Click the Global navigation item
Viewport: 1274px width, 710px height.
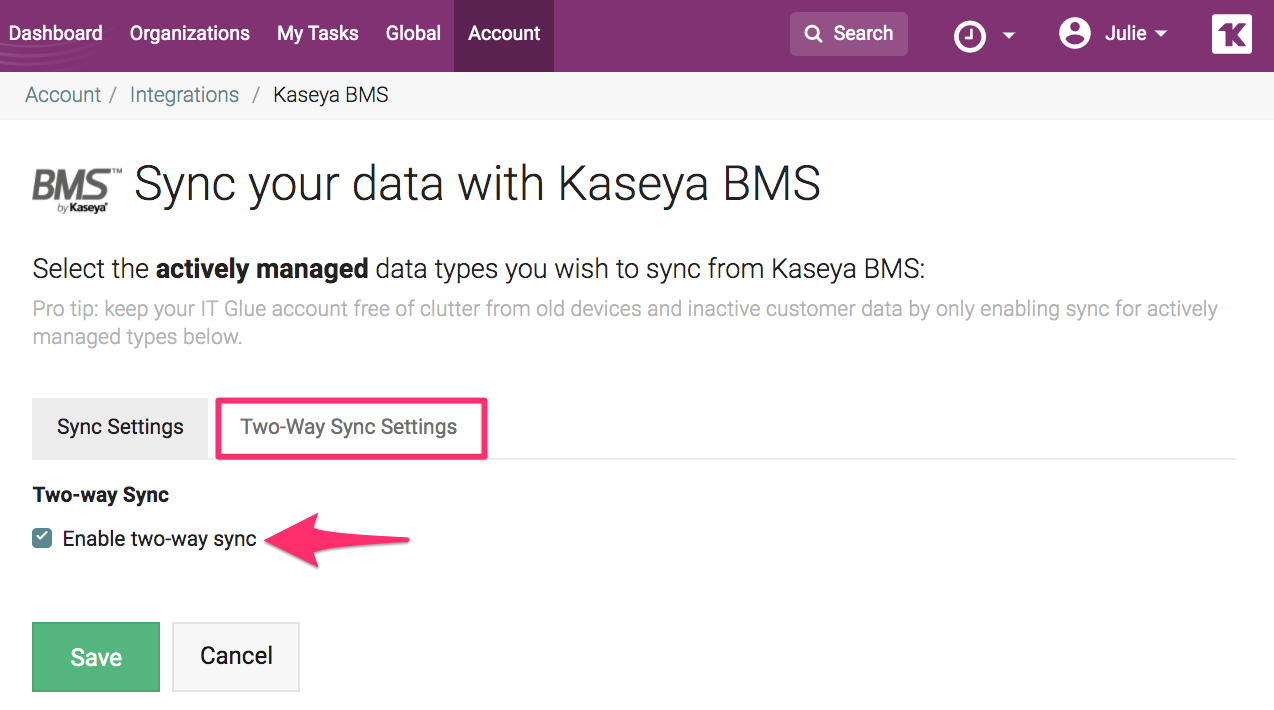(x=412, y=33)
